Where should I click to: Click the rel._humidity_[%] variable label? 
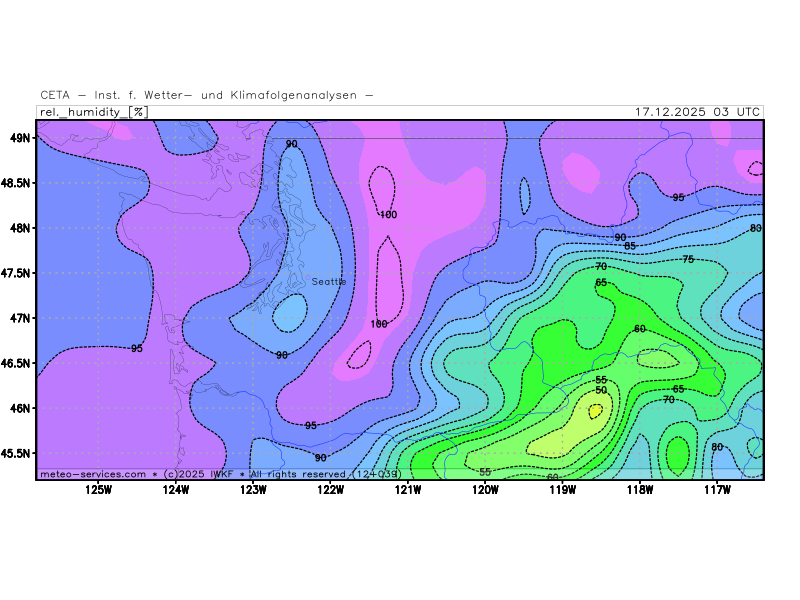(x=93, y=112)
